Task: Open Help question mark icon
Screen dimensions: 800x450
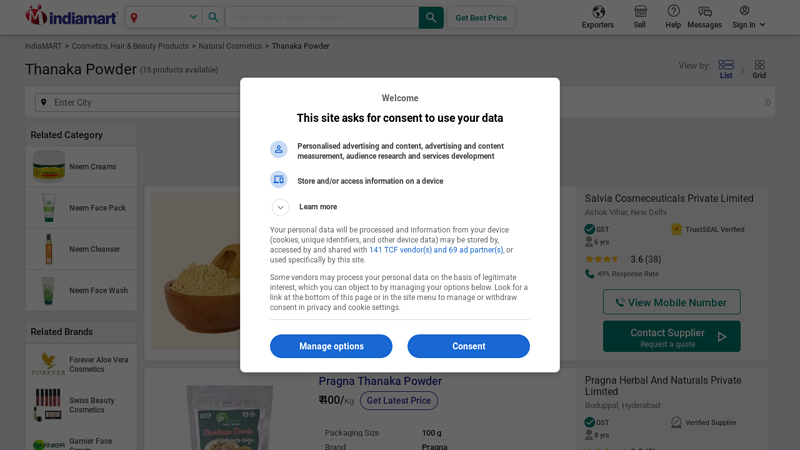Action: click(673, 12)
